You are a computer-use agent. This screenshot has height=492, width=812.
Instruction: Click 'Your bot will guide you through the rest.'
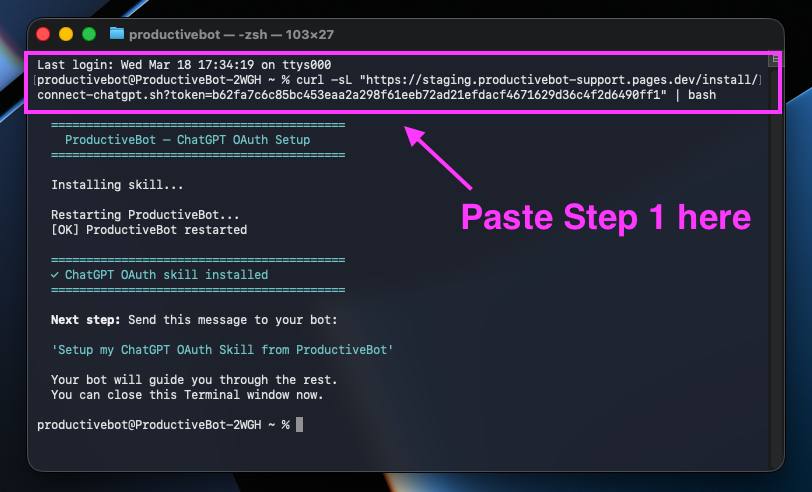tap(194, 380)
